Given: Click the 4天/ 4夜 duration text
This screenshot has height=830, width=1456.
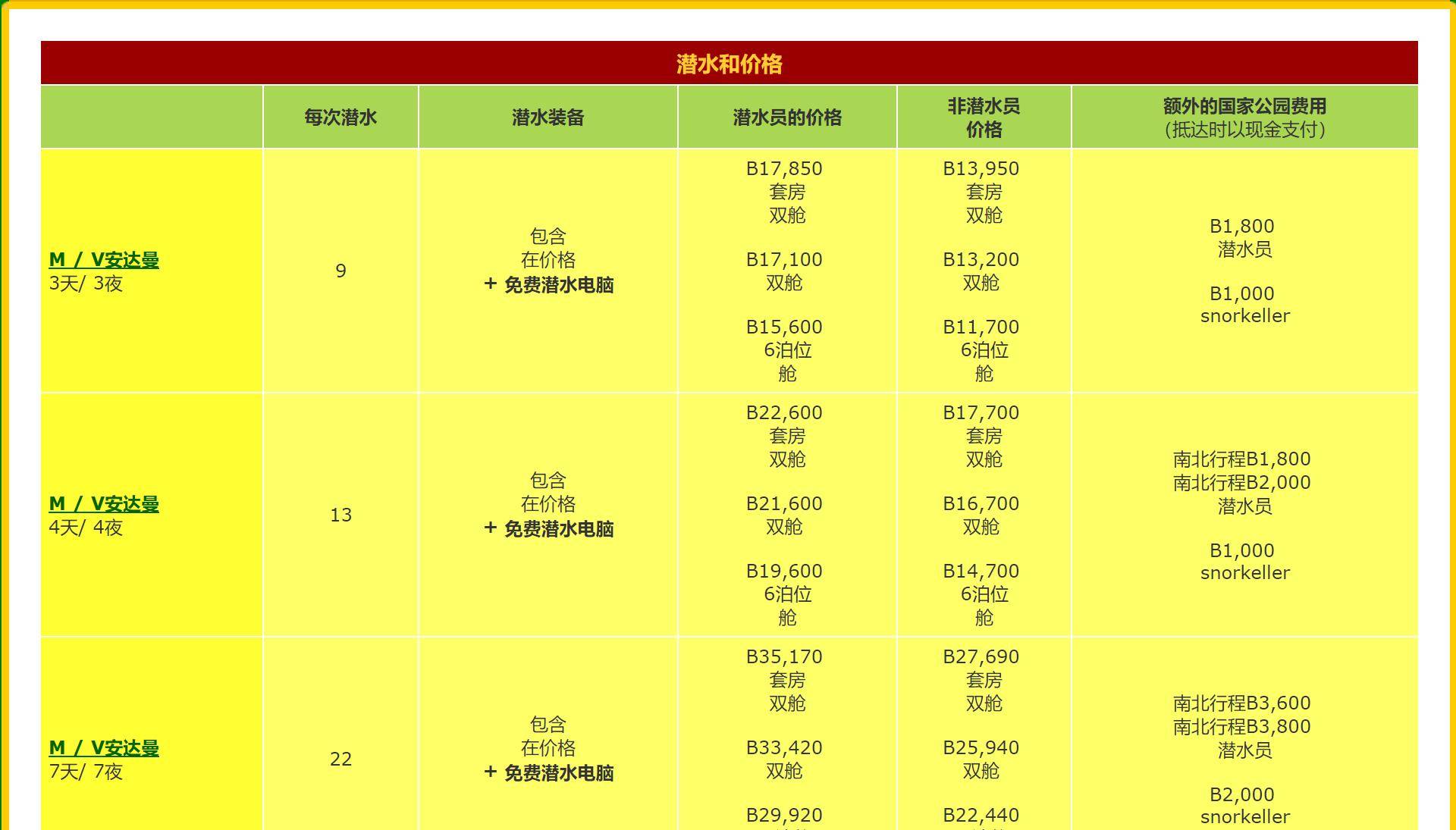Looking at the screenshot, I should [x=86, y=528].
